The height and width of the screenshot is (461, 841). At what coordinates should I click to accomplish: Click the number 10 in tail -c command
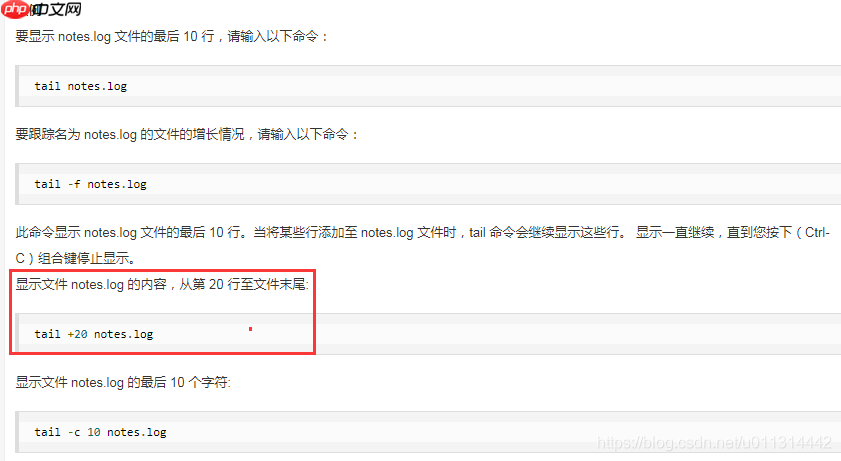(94, 432)
